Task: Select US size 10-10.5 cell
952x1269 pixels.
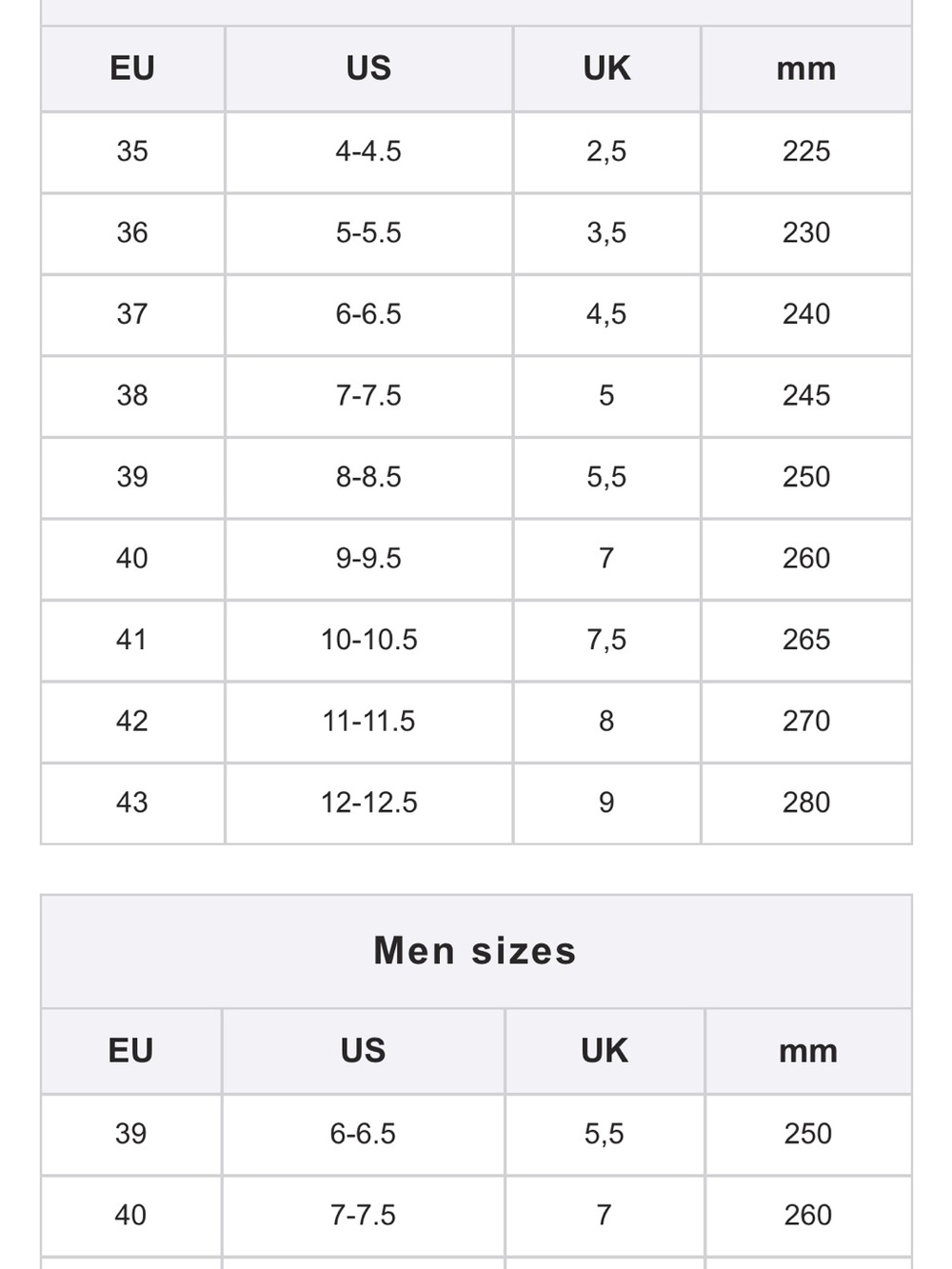Action: 368,640
